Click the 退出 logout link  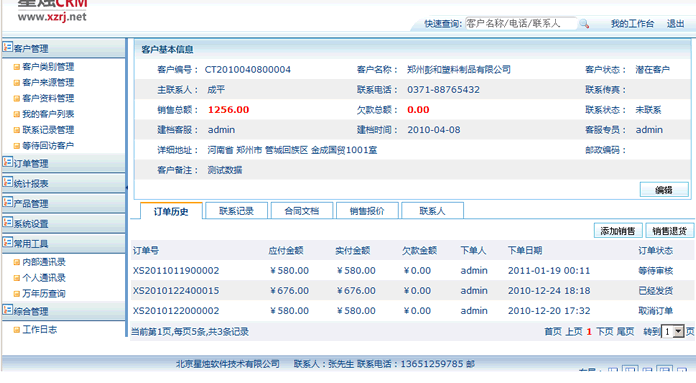tap(676, 24)
